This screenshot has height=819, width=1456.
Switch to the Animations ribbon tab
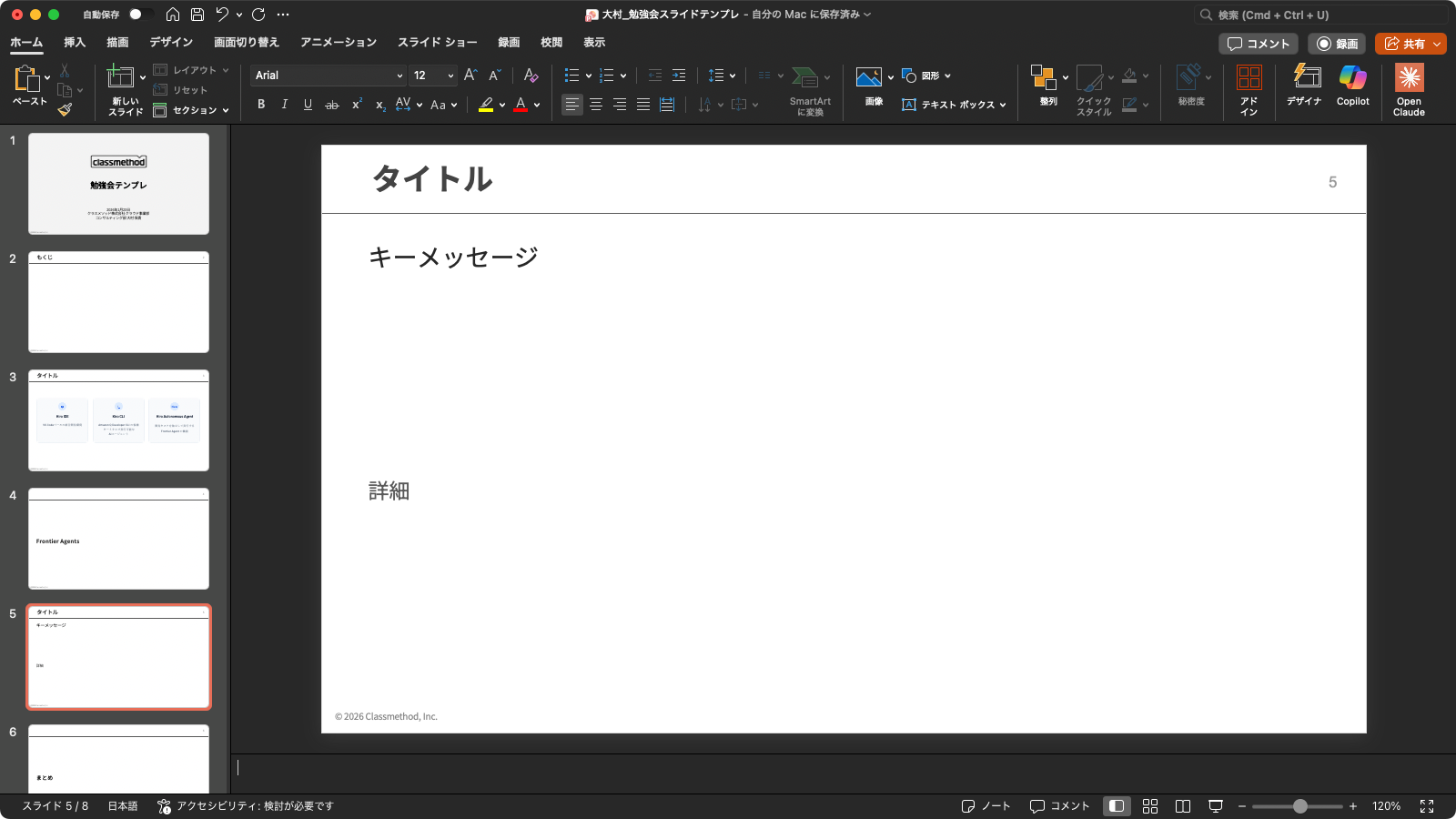tap(338, 43)
